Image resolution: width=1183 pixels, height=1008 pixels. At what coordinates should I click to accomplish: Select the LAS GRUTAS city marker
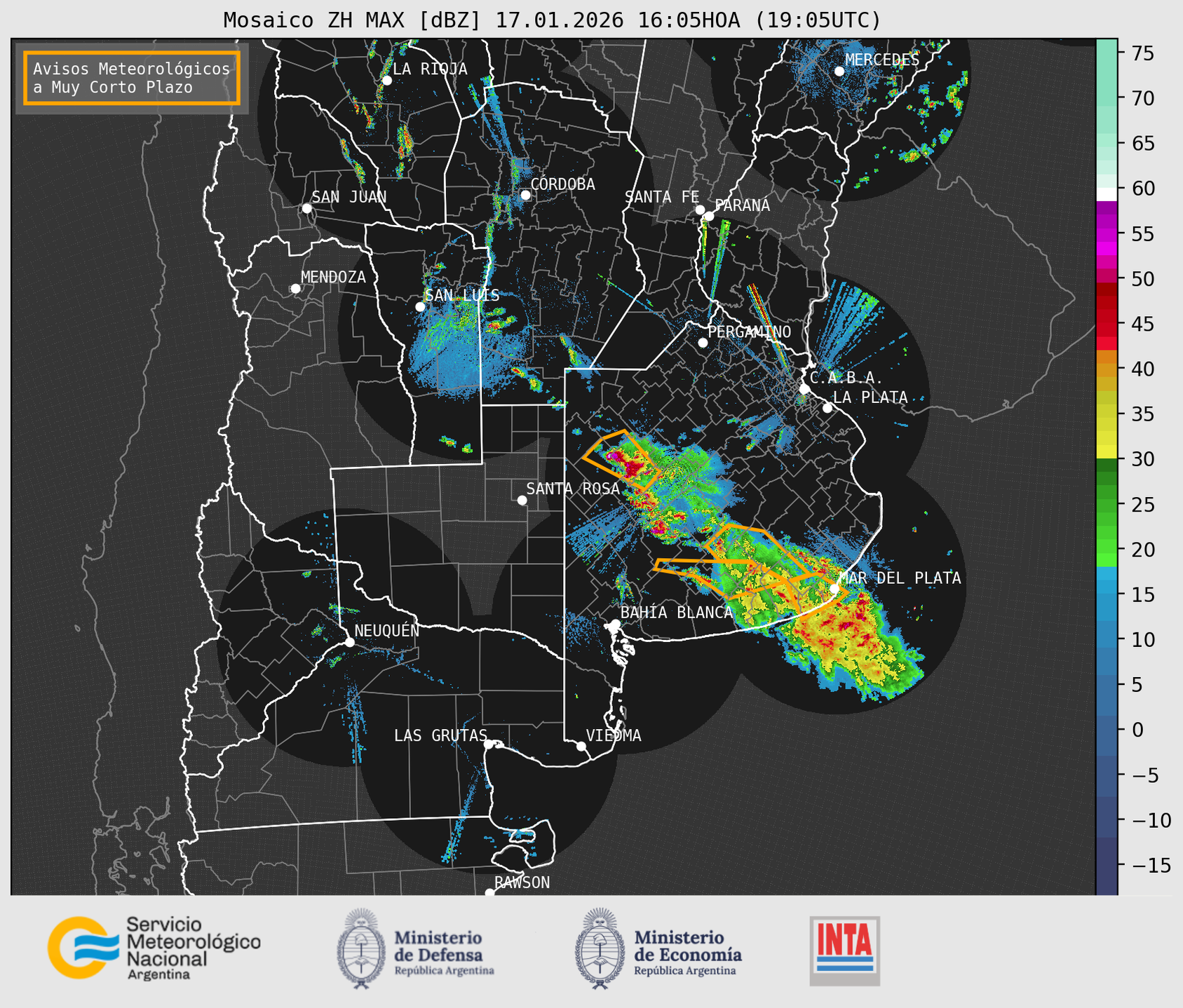(489, 744)
